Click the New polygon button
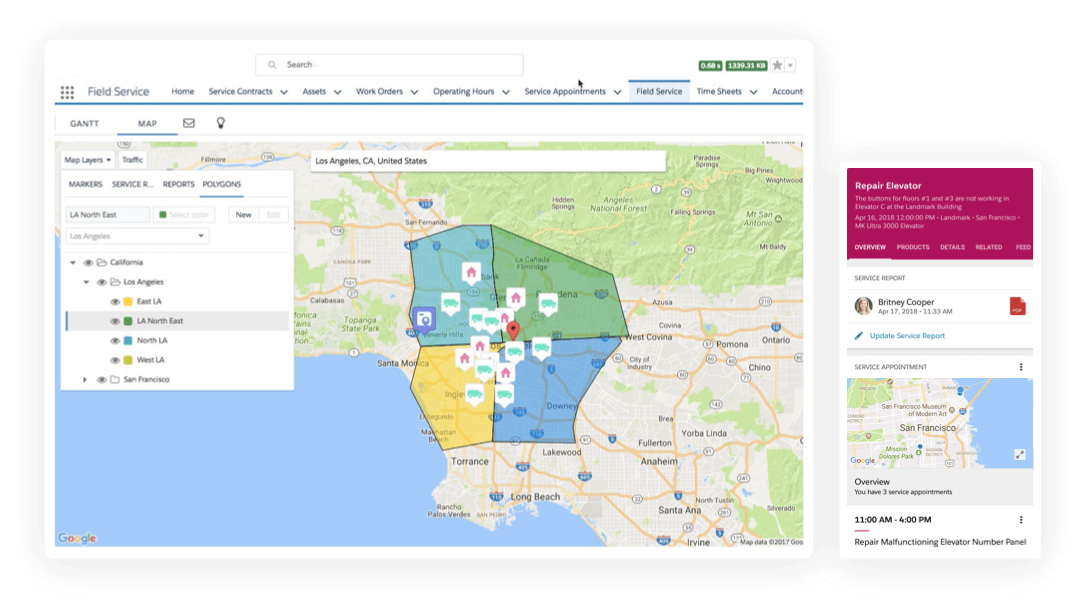The image size is (1086, 608). point(243,215)
